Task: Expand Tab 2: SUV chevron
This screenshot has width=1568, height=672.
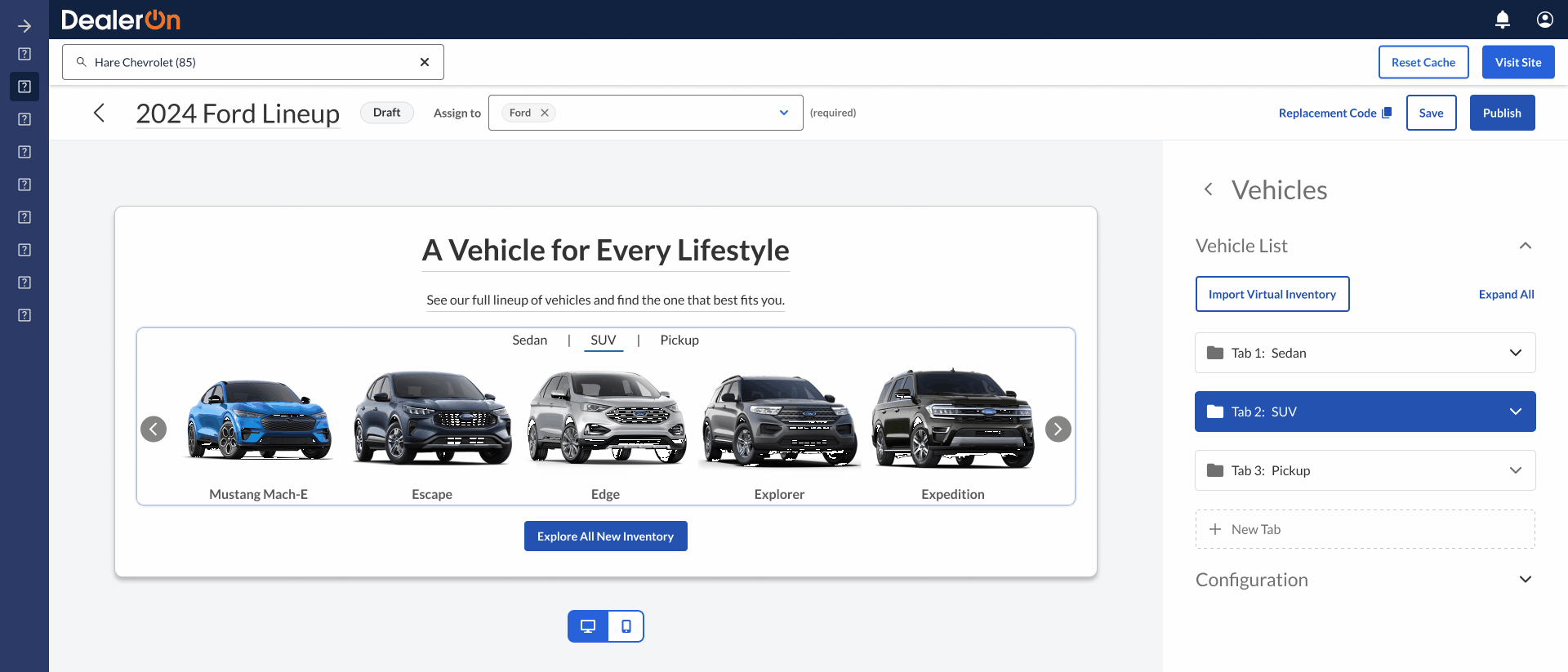Action: click(x=1516, y=412)
